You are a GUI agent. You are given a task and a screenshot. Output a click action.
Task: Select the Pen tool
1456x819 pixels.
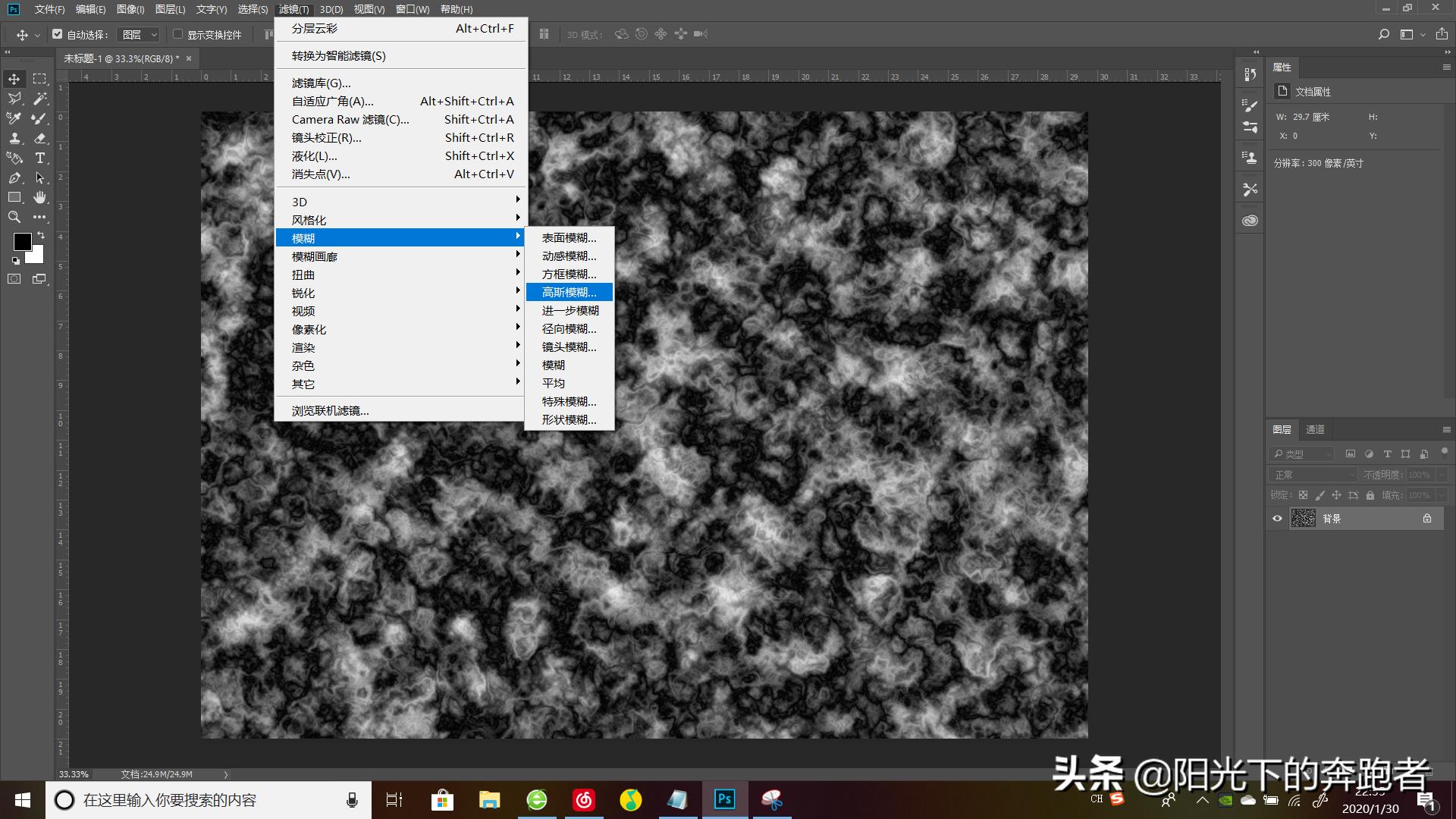(x=14, y=177)
